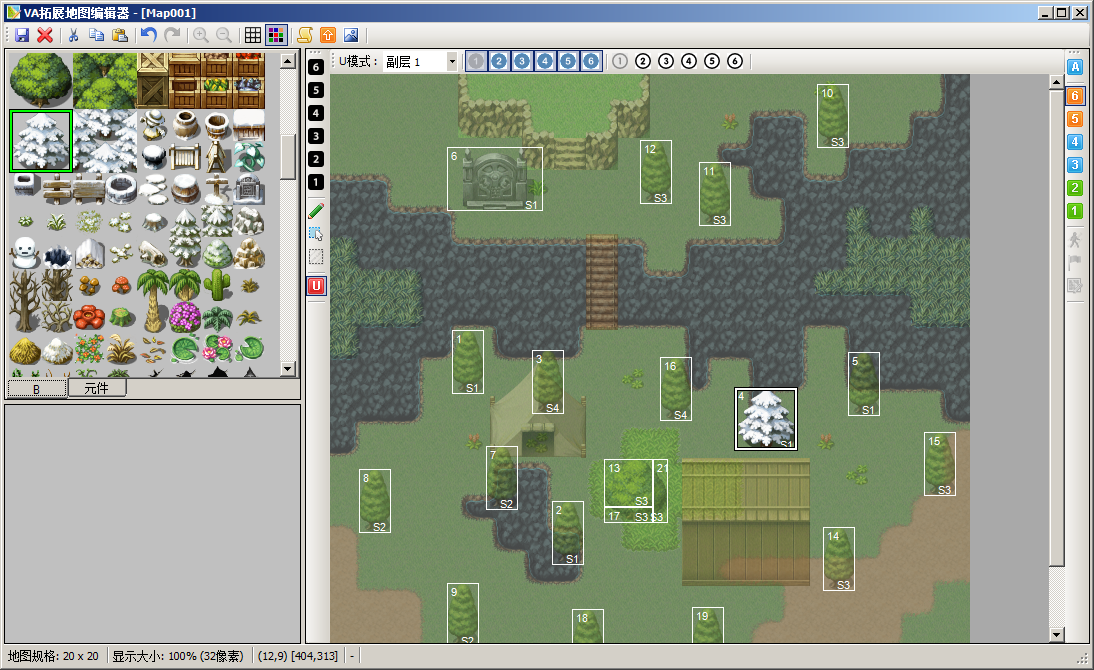Image resolution: width=1094 pixels, height=670 pixels.
Task: Select blue layer 4 on right toolbar
Action: tap(1074, 142)
